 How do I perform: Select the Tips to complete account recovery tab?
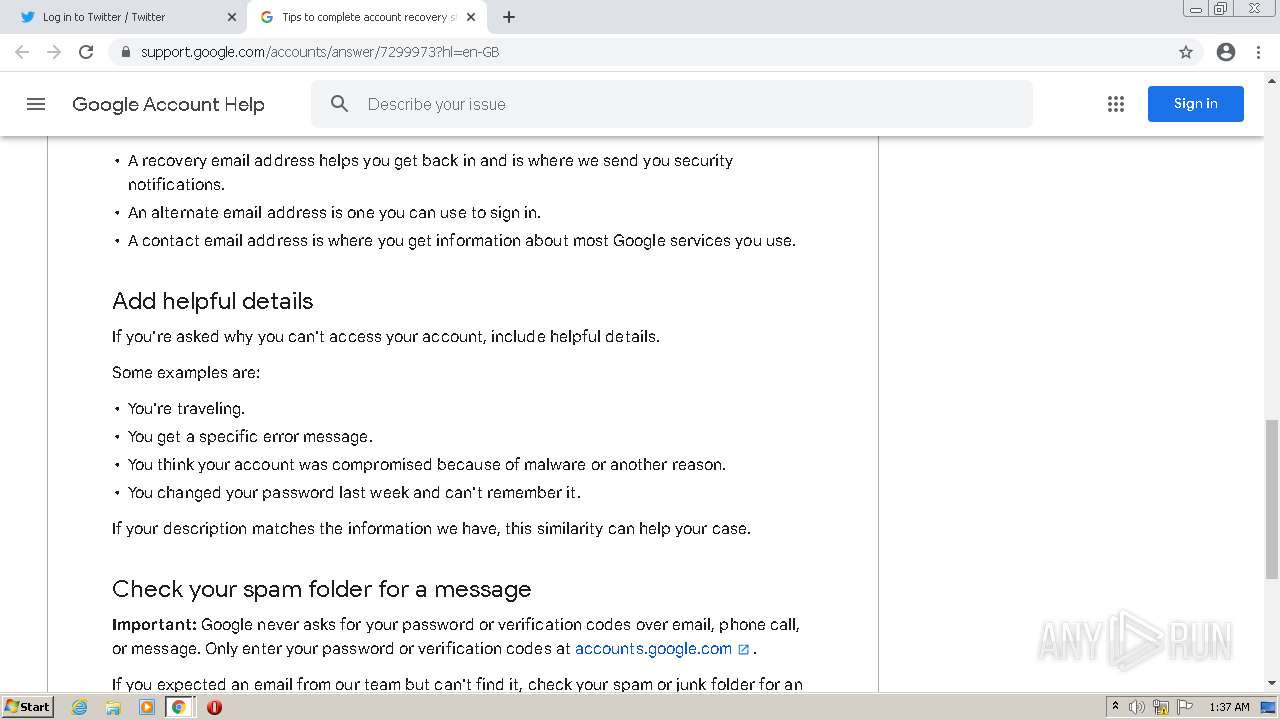pyautogui.click(x=368, y=17)
